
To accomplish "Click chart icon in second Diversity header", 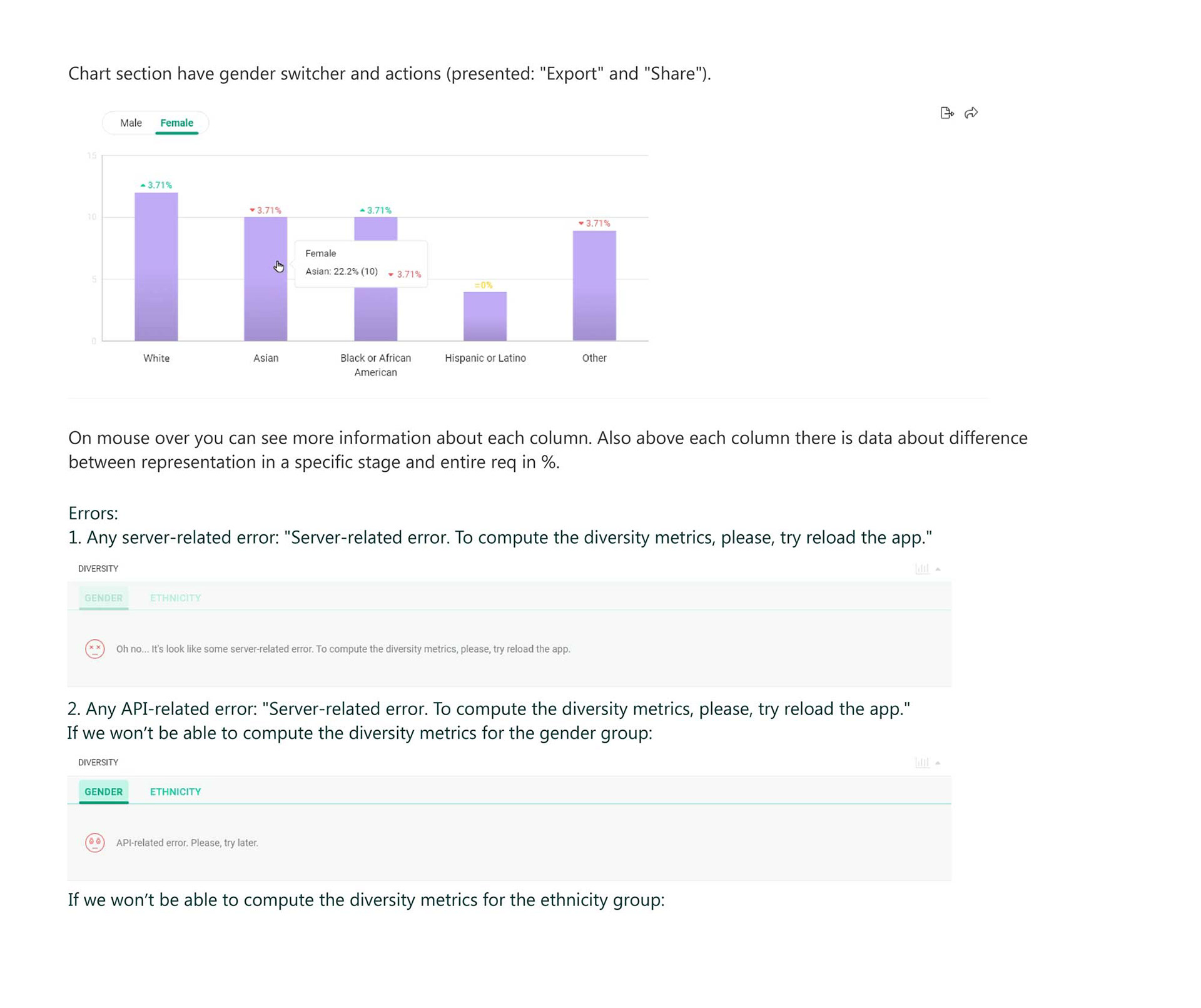I will click(921, 763).
